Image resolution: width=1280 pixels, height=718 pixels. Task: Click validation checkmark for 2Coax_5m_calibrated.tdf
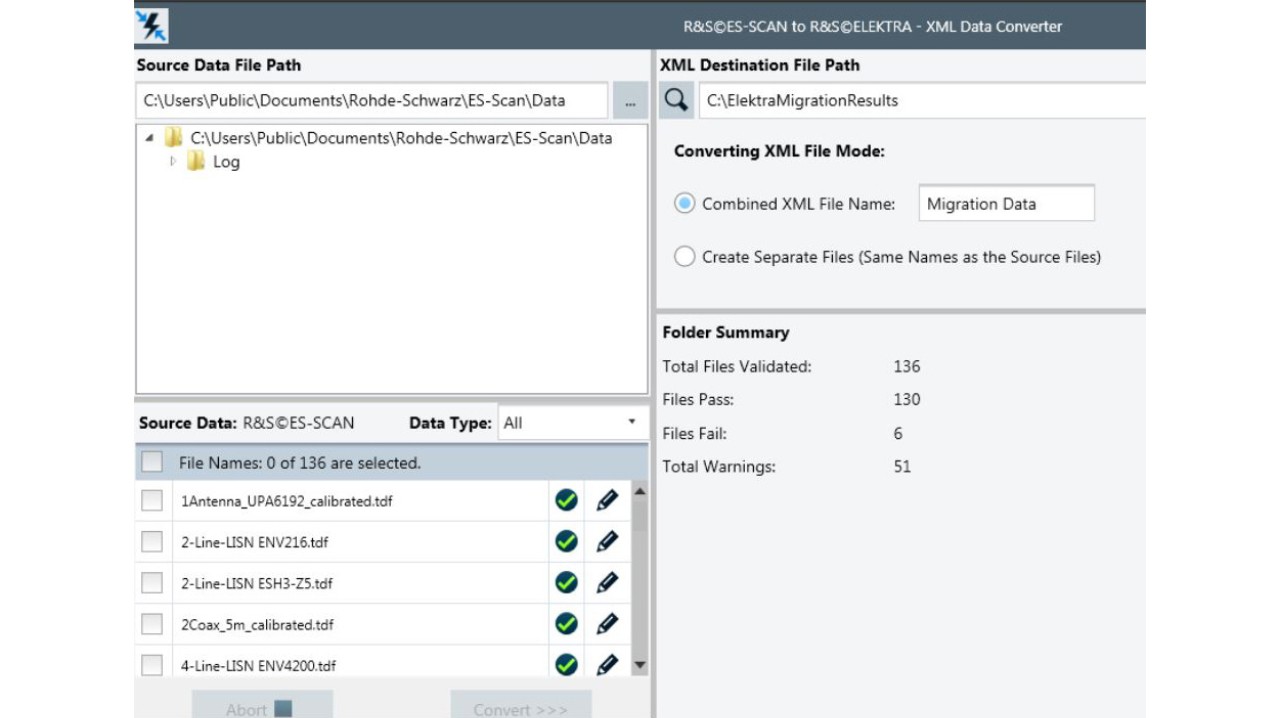click(x=566, y=624)
